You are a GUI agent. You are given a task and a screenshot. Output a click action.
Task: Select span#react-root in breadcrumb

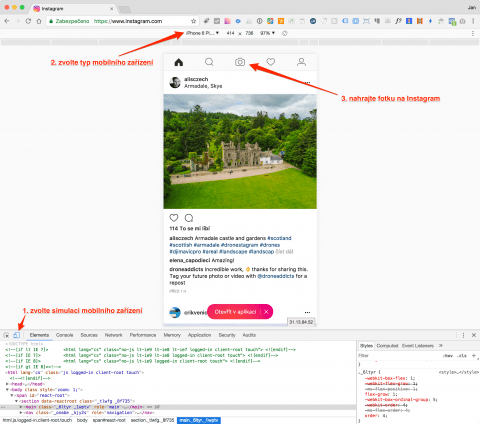click(x=109, y=420)
